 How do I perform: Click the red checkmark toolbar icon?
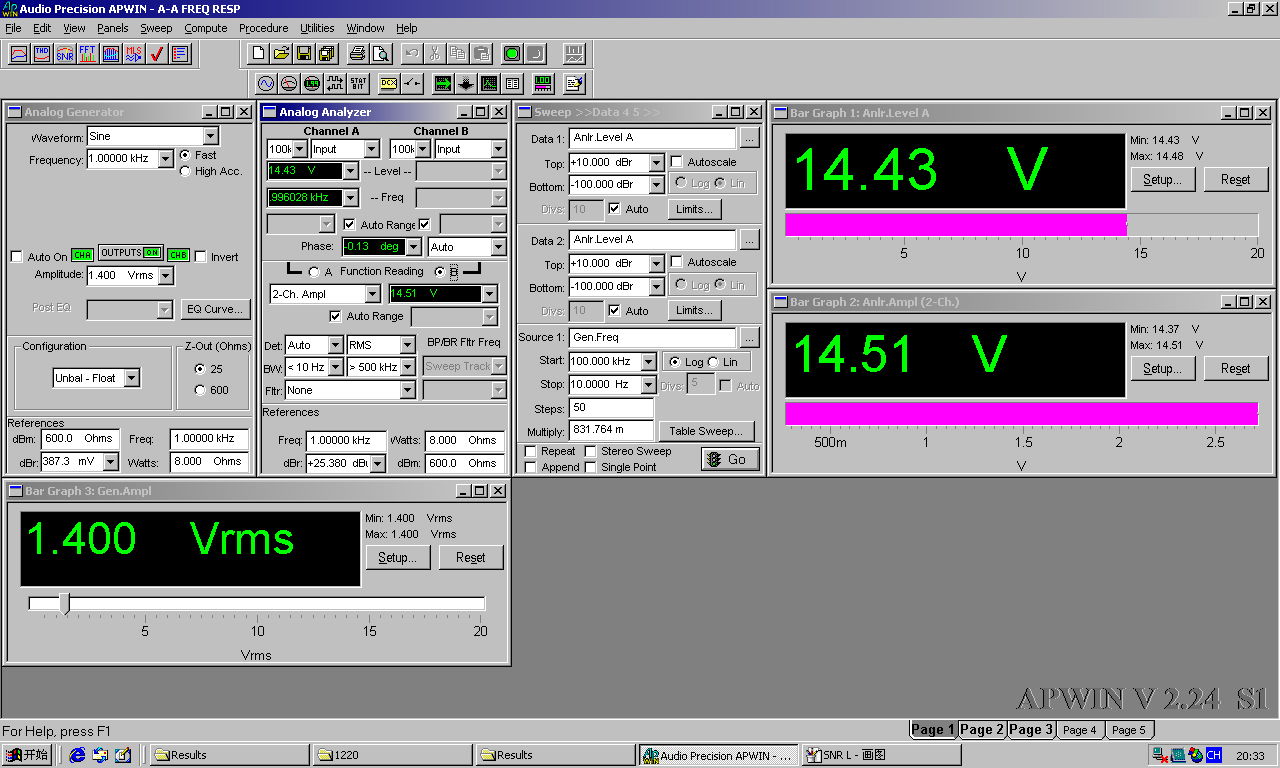[x=157, y=53]
